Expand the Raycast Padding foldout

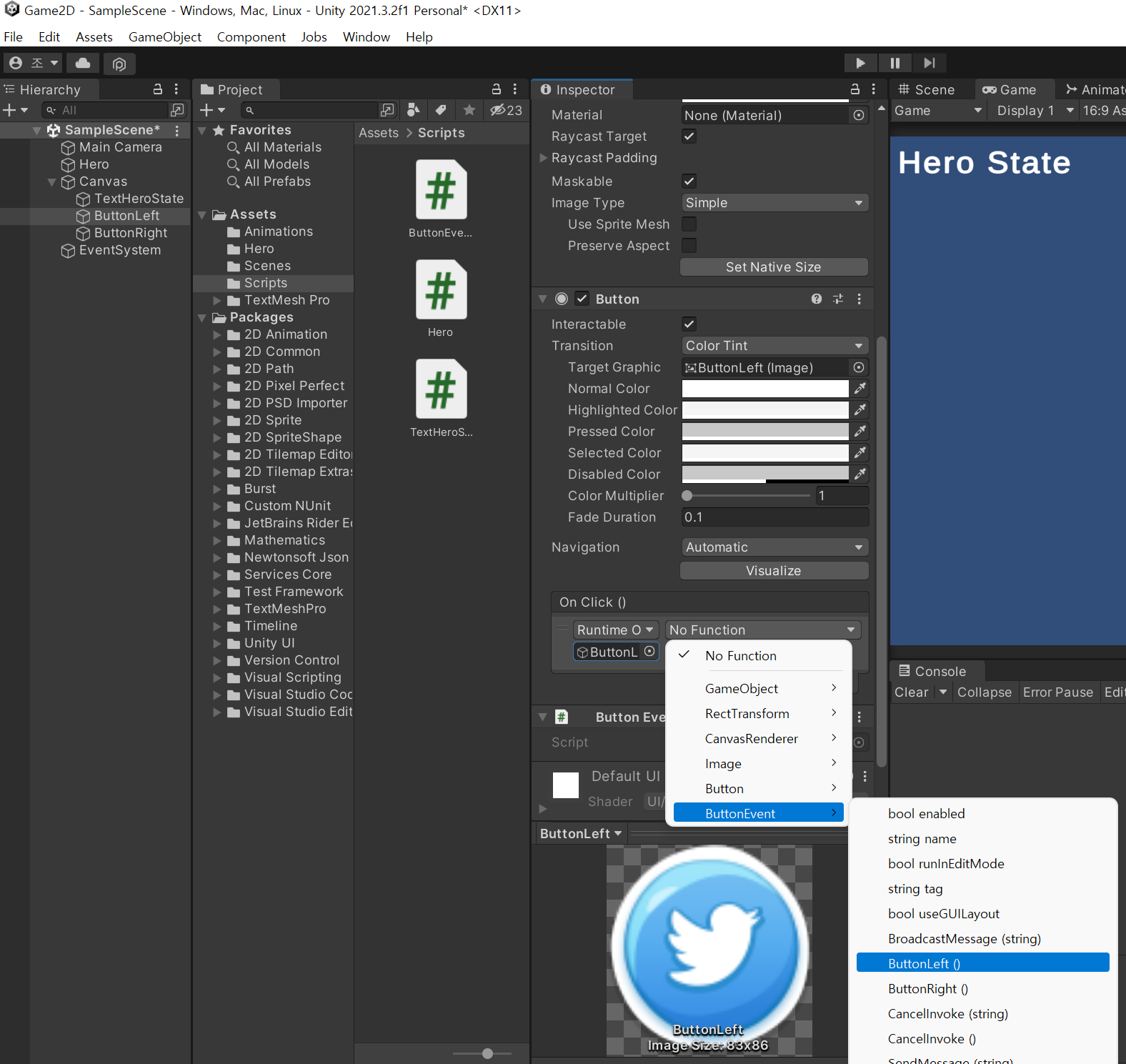543,158
